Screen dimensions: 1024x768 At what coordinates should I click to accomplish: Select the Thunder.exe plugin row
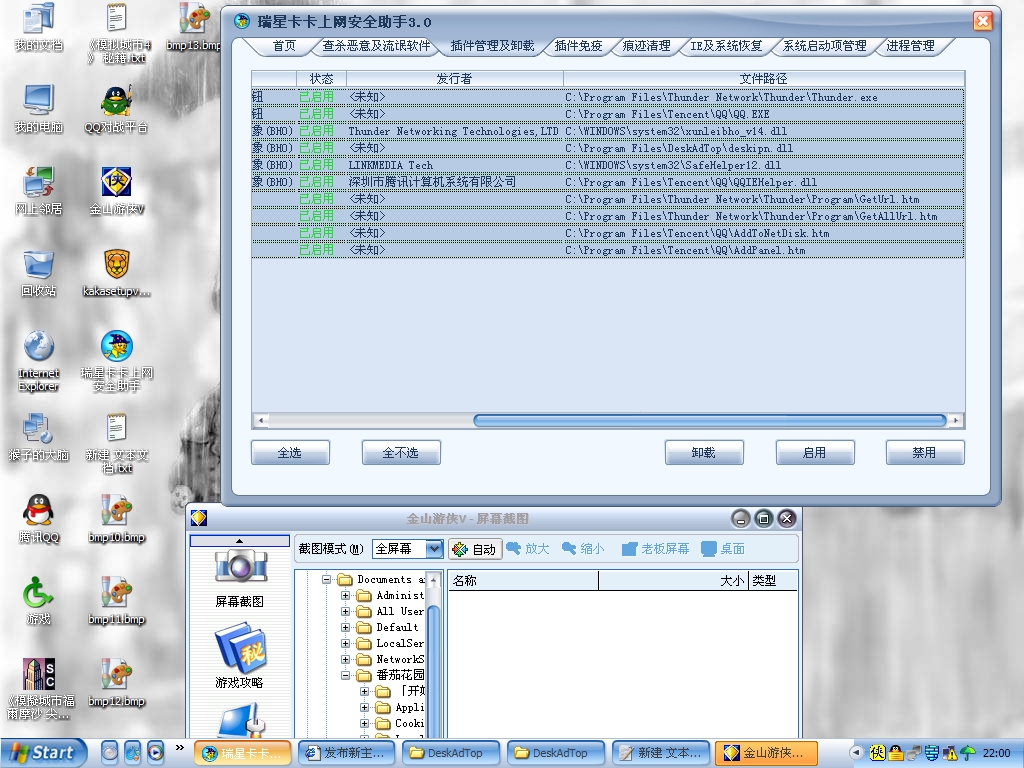[607, 97]
